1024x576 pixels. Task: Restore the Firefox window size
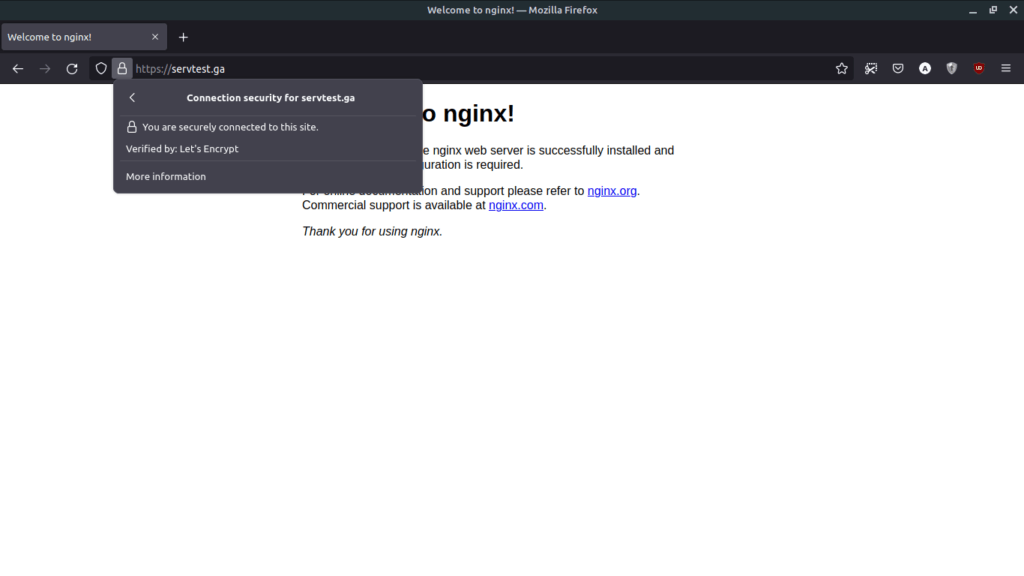[x=993, y=10]
